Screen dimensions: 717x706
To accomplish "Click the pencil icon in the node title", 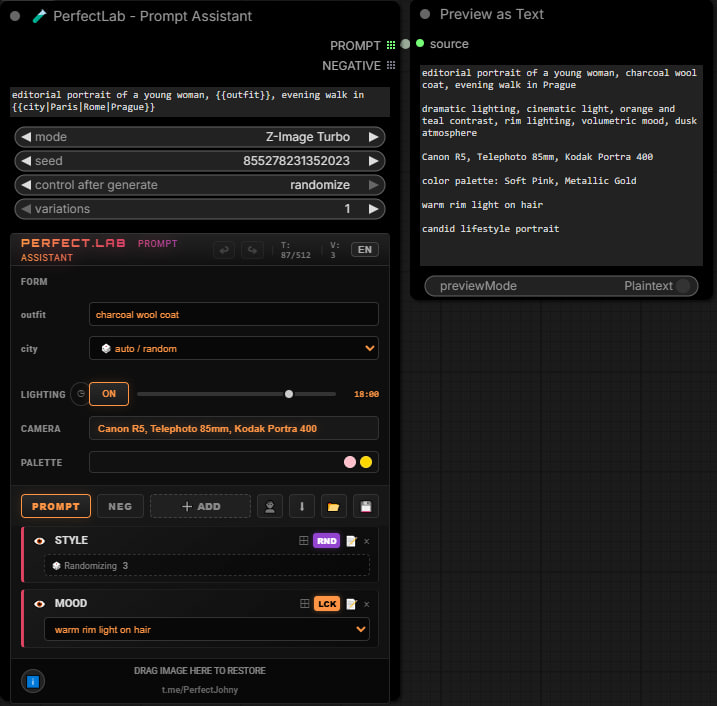I will click(x=39, y=16).
